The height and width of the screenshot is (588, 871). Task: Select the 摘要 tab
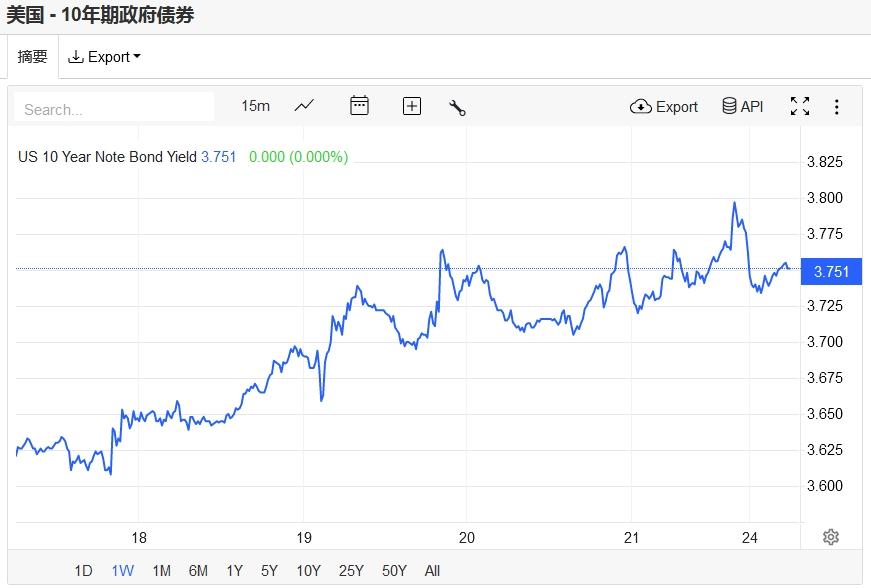pos(32,57)
